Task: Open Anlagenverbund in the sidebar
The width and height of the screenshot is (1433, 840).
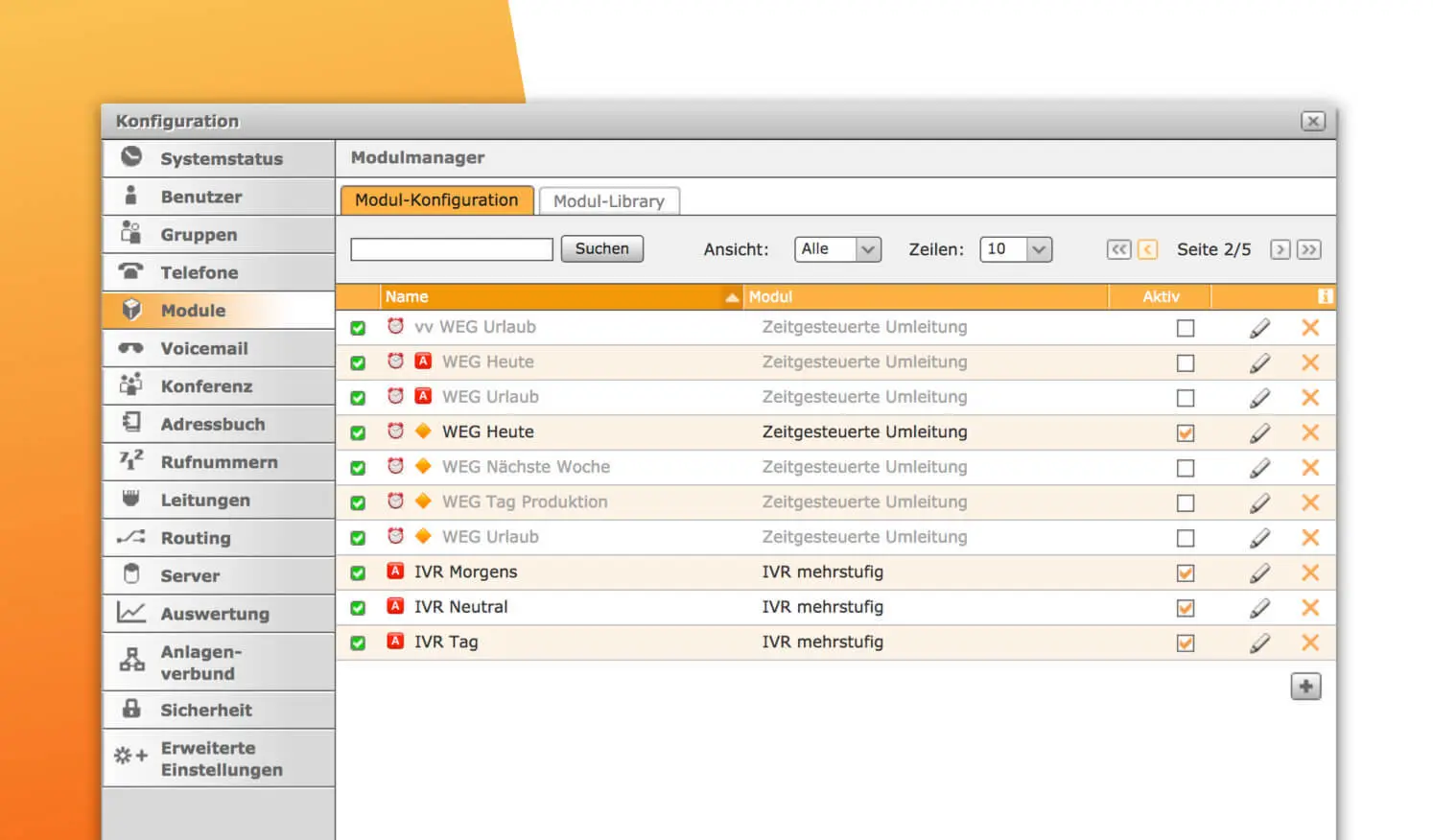Action: tap(219, 663)
